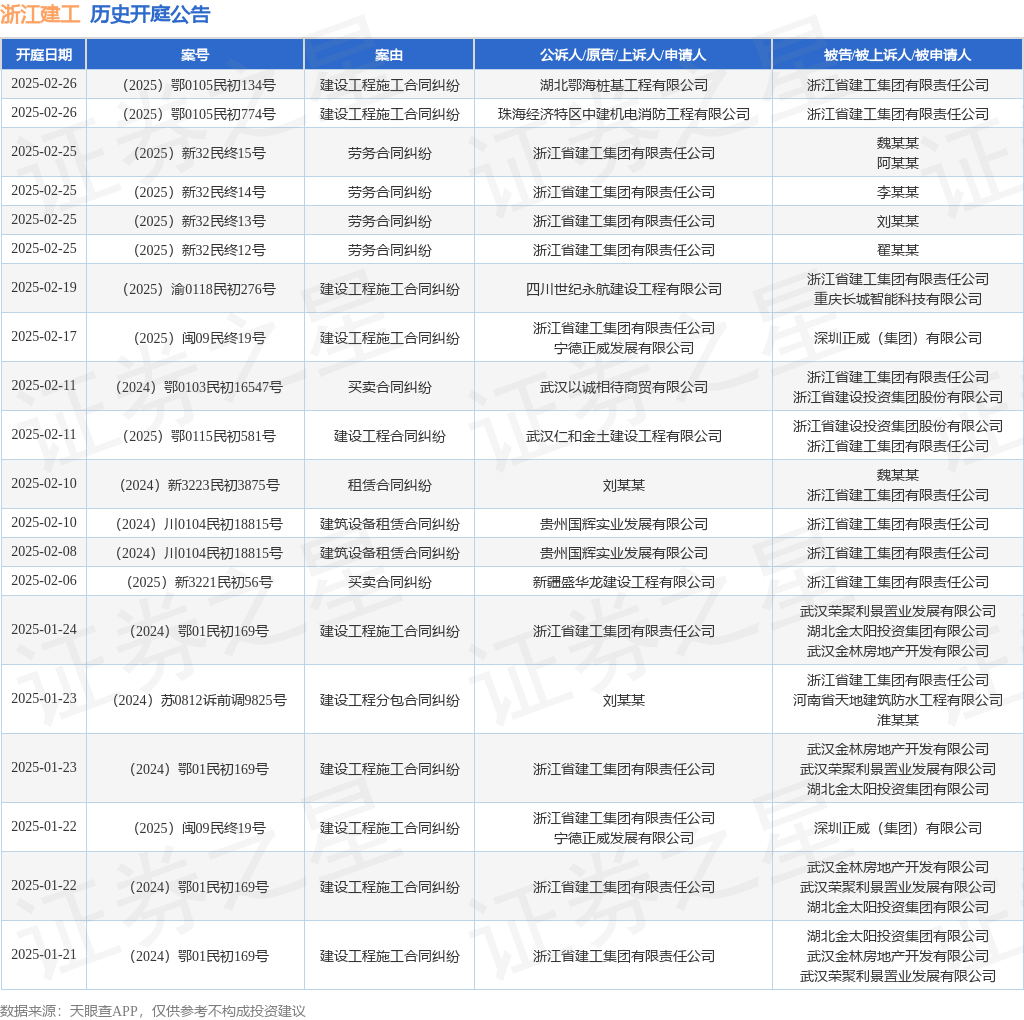Click 鄂01民初169号 in the 2025-01-21 row
Image resolution: width=1024 pixels, height=1020 pixels.
pyautogui.click(x=223, y=956)
